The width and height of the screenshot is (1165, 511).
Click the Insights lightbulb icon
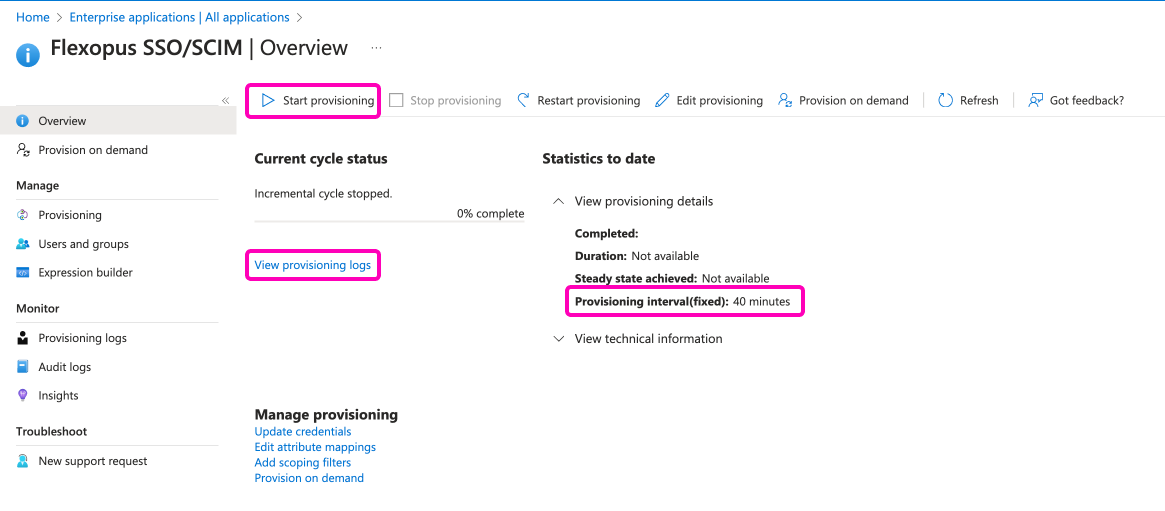(23, 395)
